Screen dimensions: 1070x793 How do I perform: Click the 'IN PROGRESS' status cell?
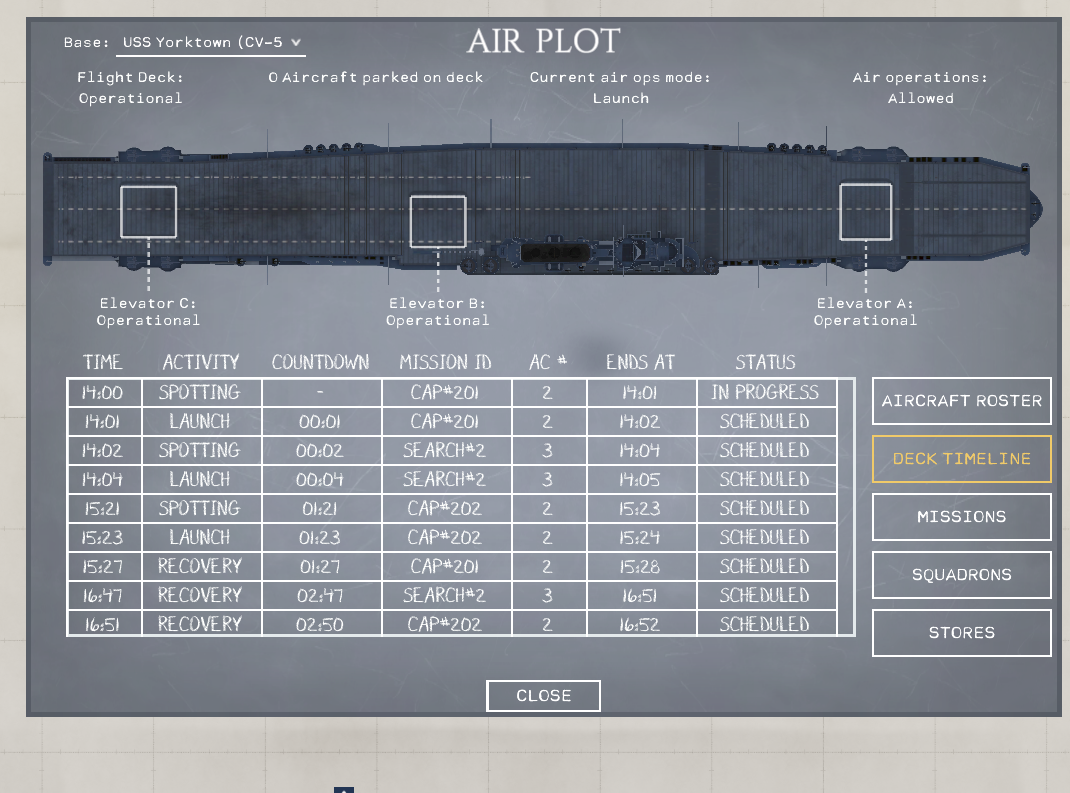click(x=766, y=392)
